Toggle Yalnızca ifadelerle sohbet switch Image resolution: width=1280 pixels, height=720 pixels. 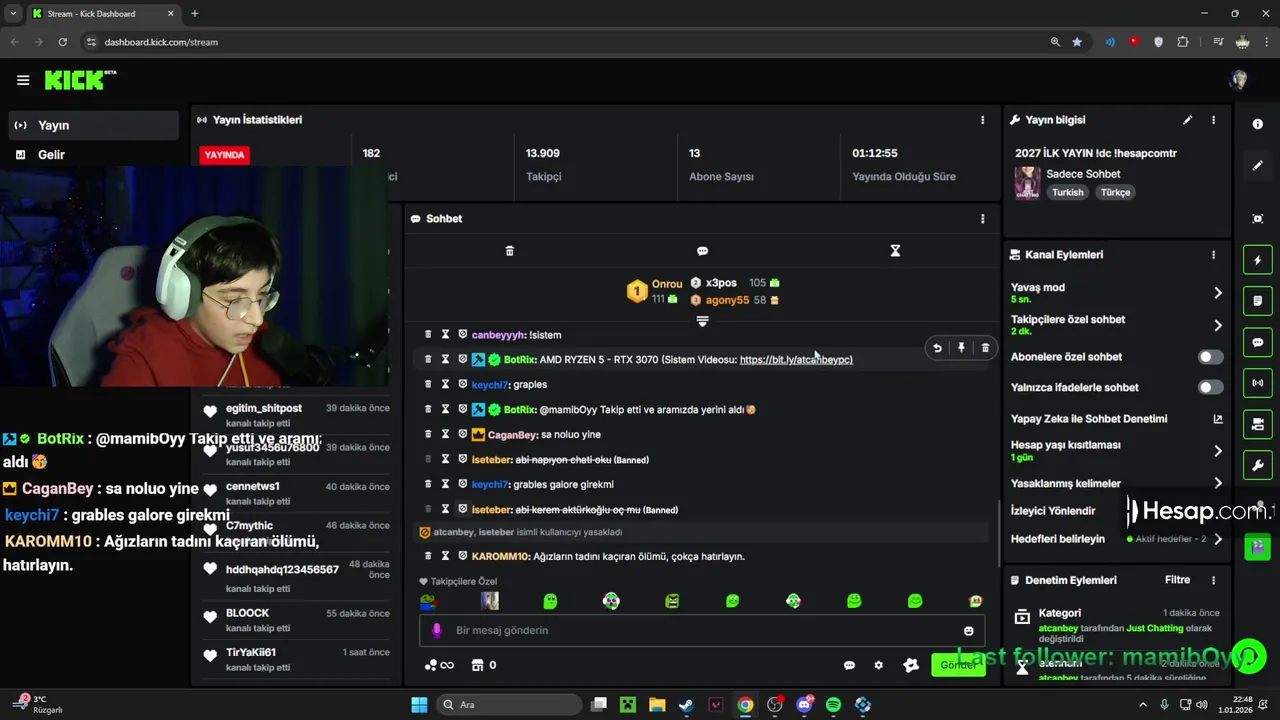point(1210,387)
